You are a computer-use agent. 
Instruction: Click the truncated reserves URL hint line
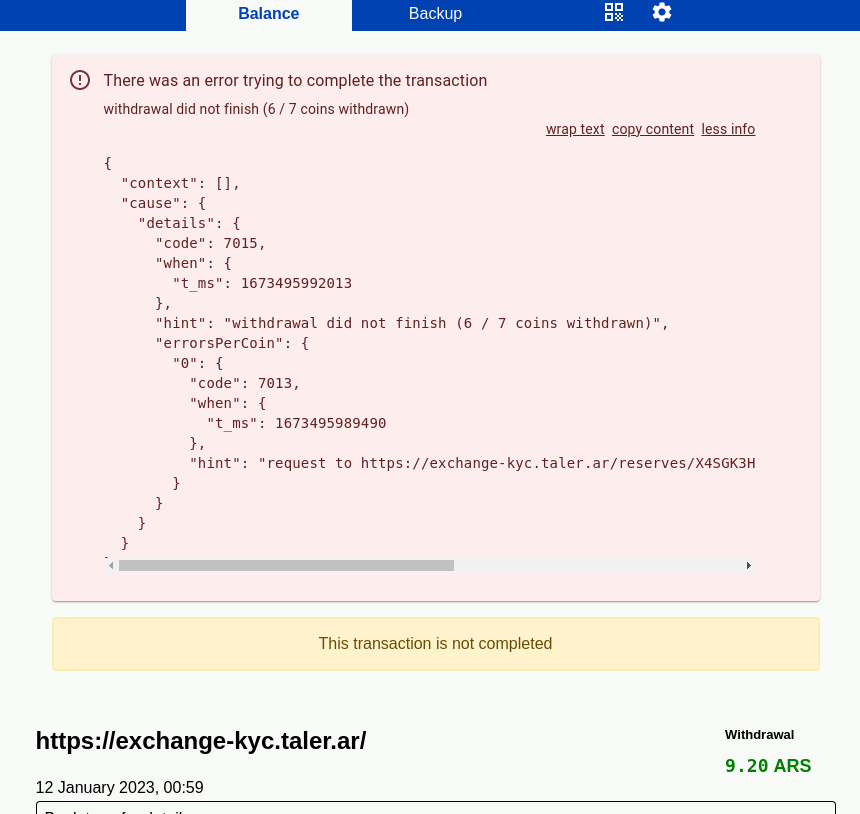(x=472, y=463)
